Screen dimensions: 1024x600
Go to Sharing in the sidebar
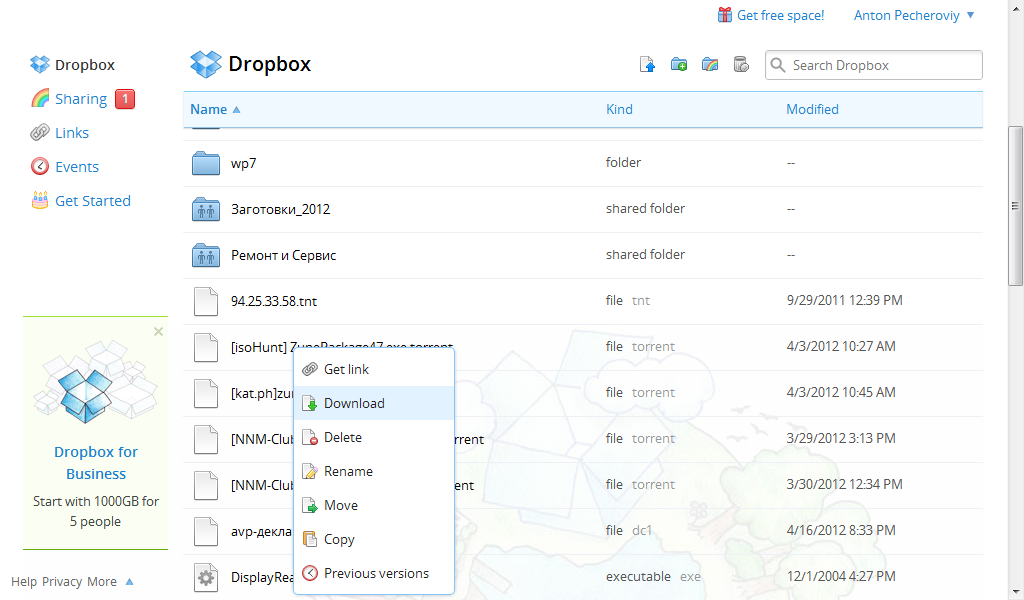(69, 99)
